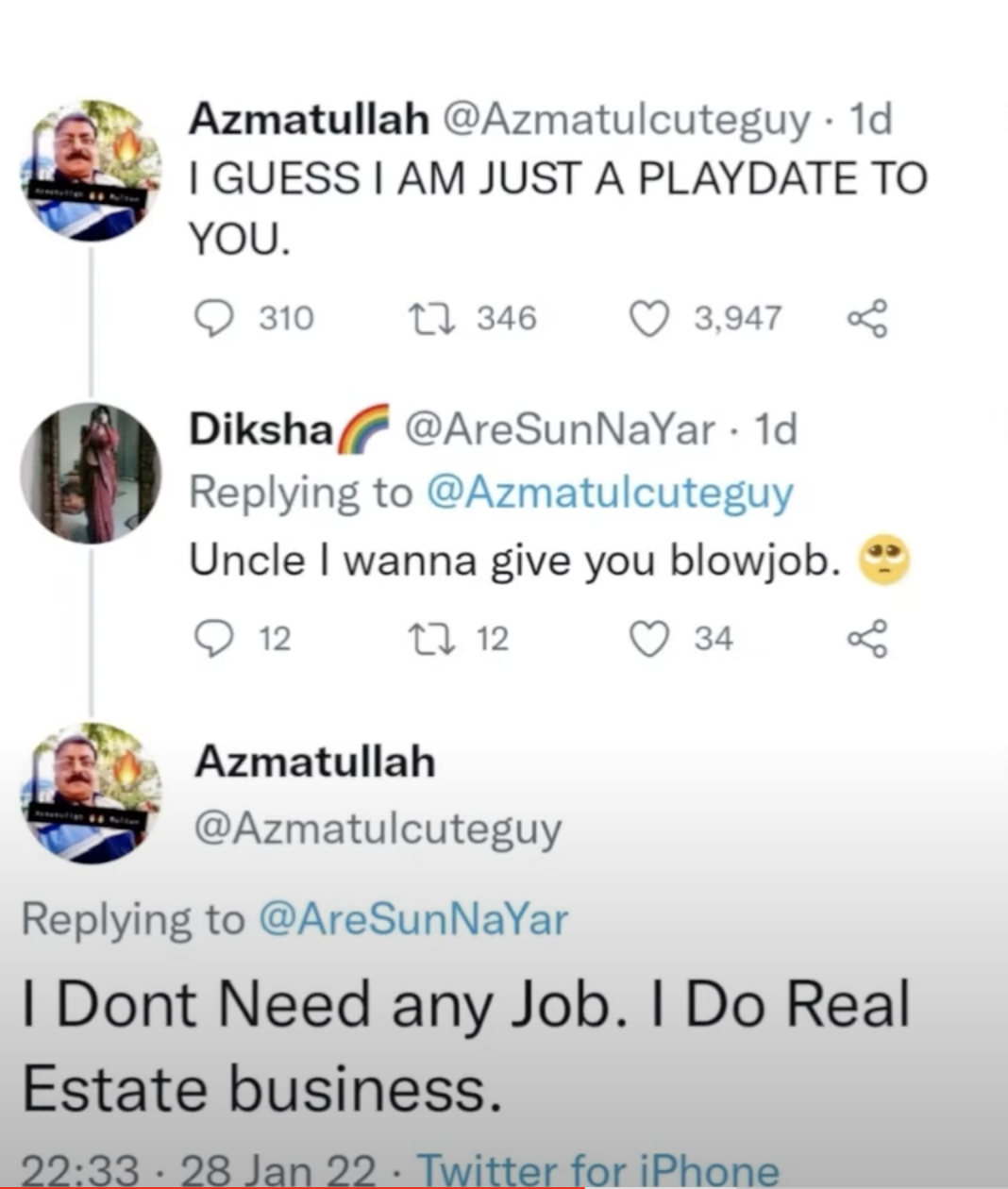The width and height of the screenshot is (1008, 1189).
Task: Reply to Diksha's tweet
Action: pos(213,638)
